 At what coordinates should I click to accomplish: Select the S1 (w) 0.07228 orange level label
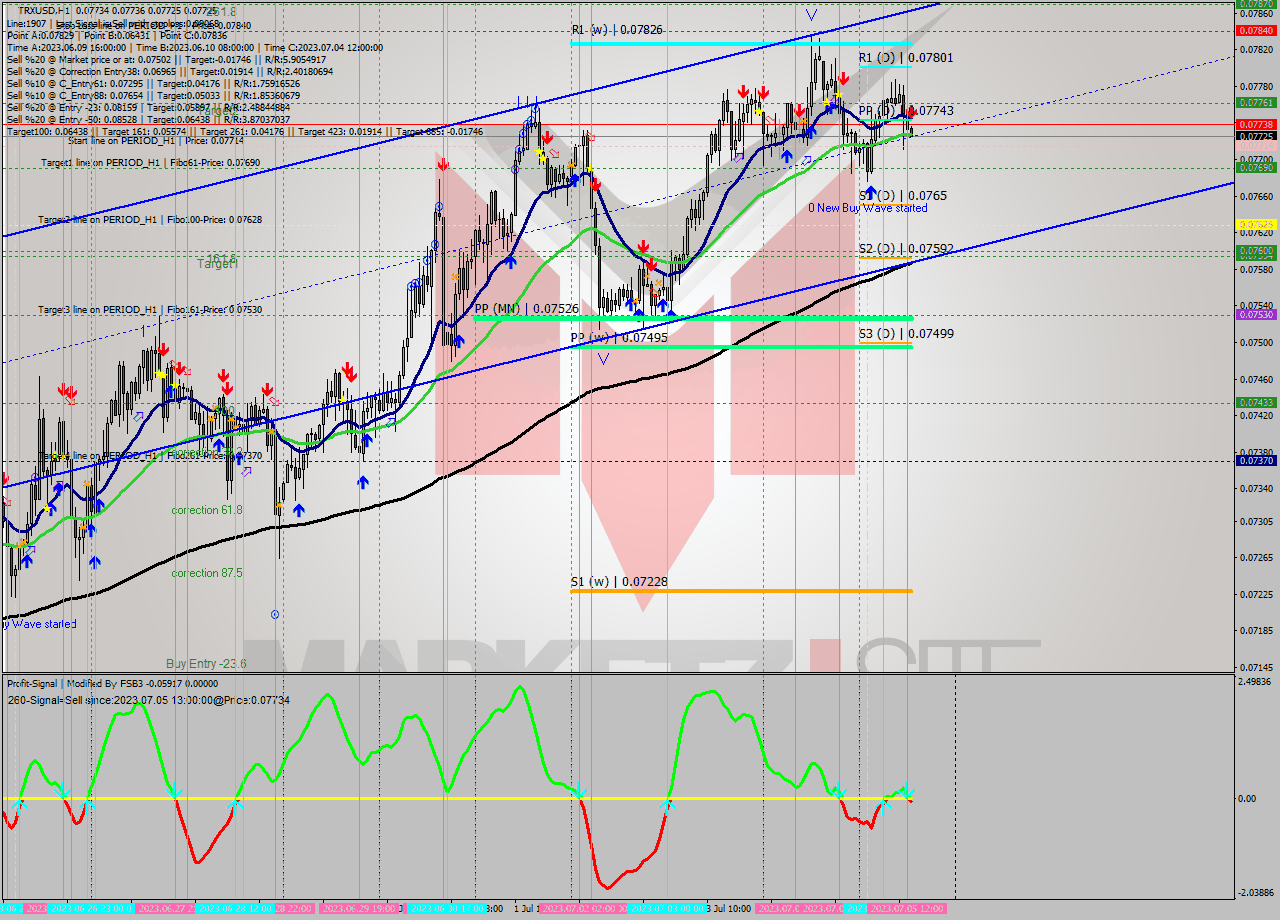click(x=620, y=581)
